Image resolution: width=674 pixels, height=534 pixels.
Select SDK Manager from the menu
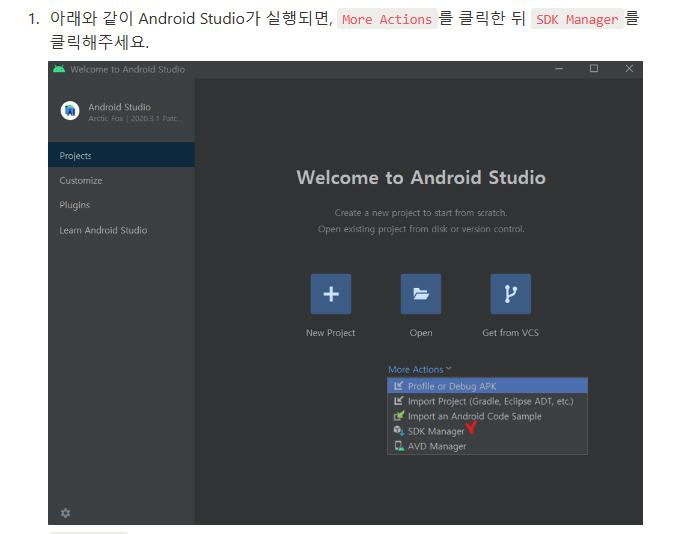[487, 431]
